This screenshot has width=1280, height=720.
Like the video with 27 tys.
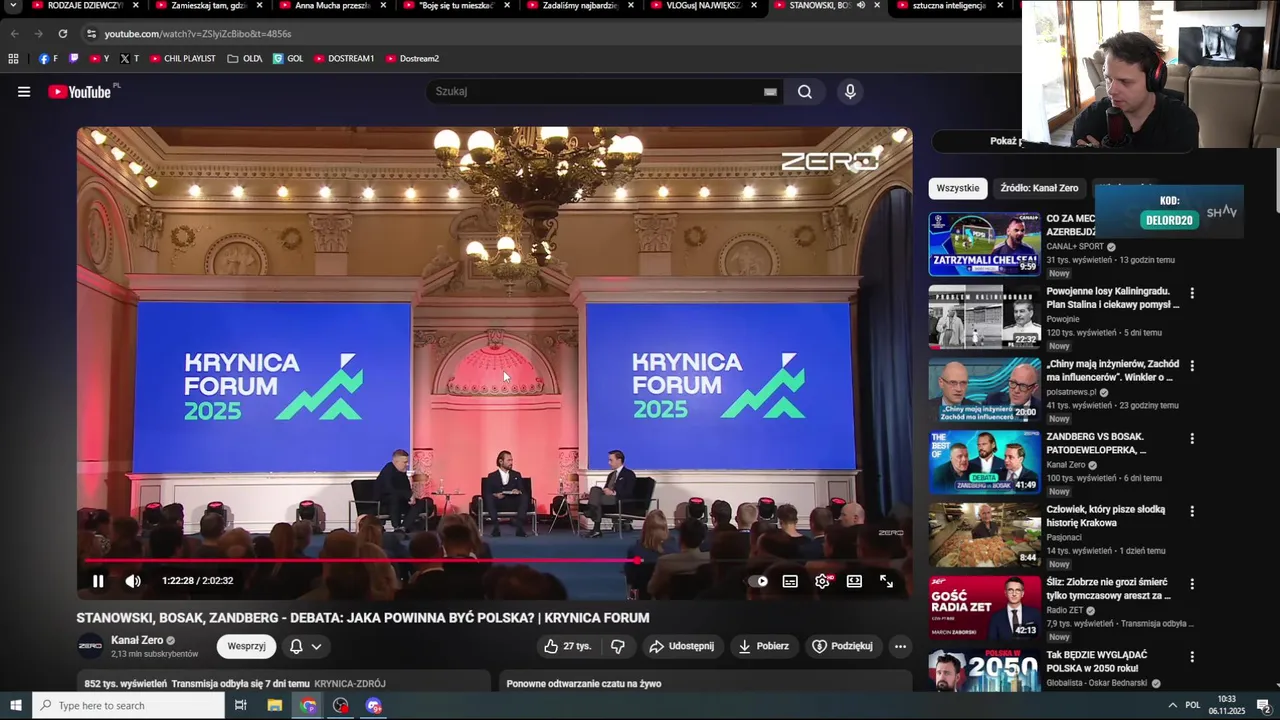(567, 646)
